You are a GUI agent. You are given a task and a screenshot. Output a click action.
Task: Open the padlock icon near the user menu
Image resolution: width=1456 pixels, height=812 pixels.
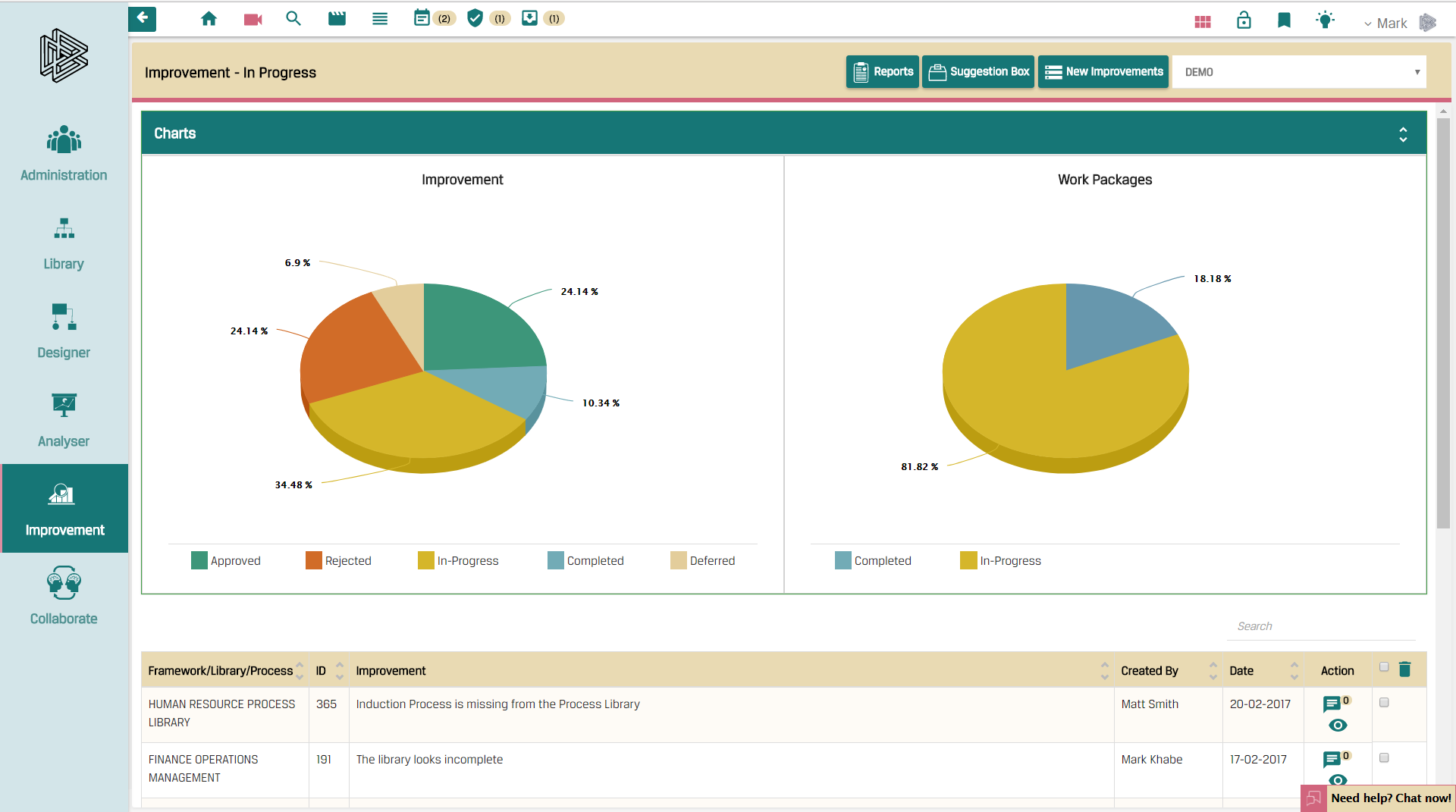(x=1244, y=20)
